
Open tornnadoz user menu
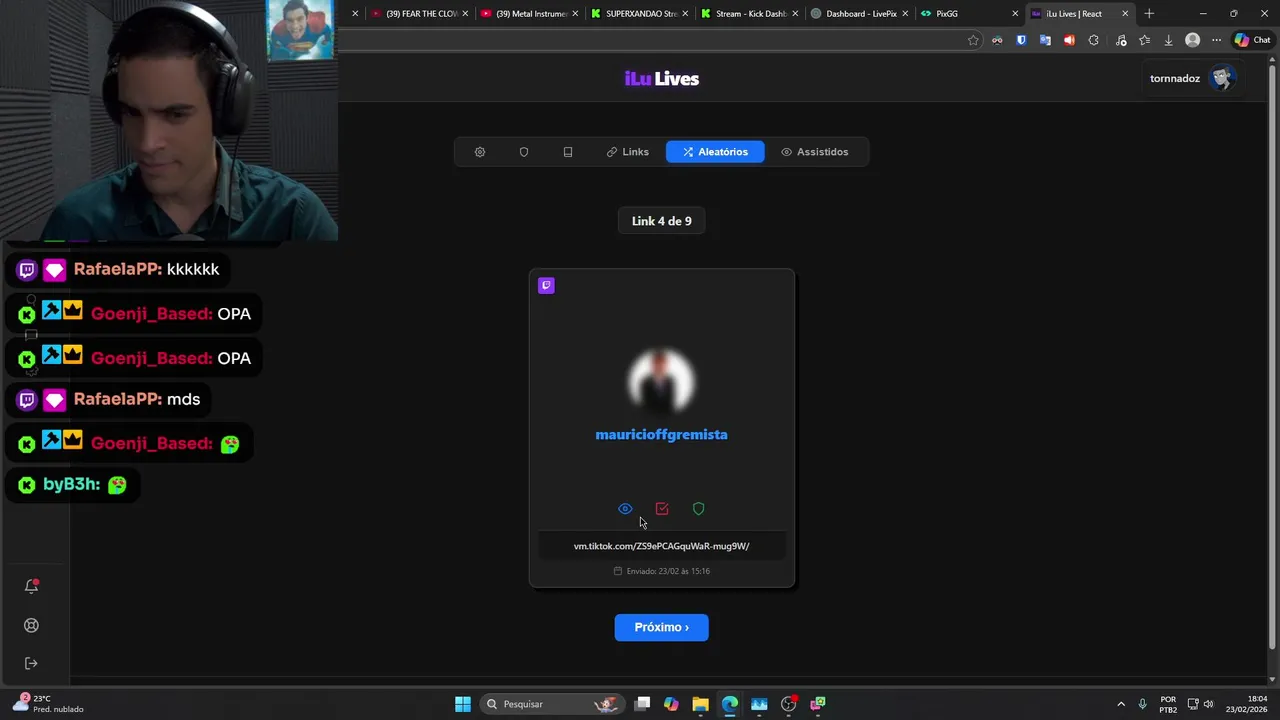tap(1193, 78)
